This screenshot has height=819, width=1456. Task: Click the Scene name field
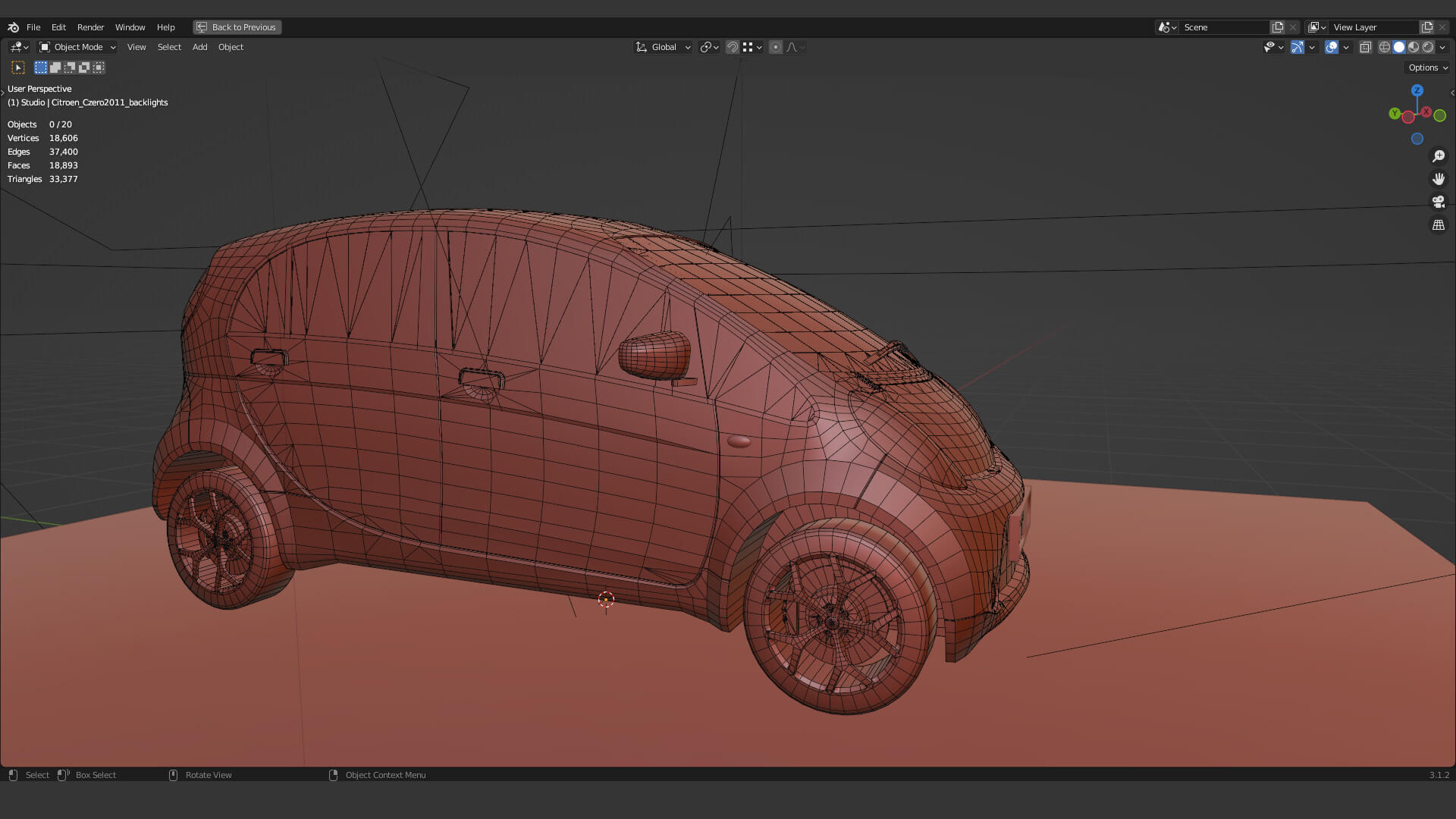click(x=1224, y=27)
